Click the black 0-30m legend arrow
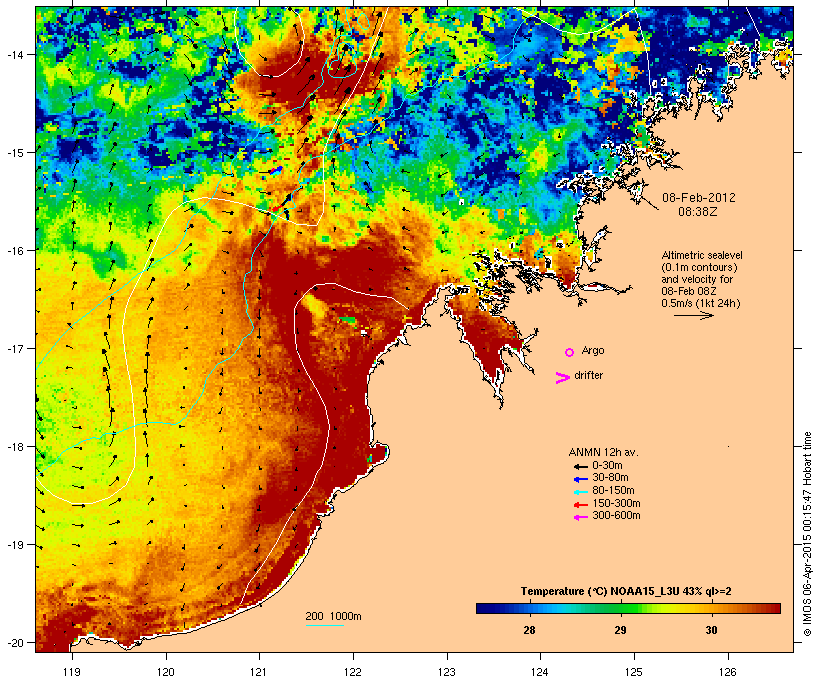Image resolution: width=820 pixels, height=680 pixels. tap(580, 466)
